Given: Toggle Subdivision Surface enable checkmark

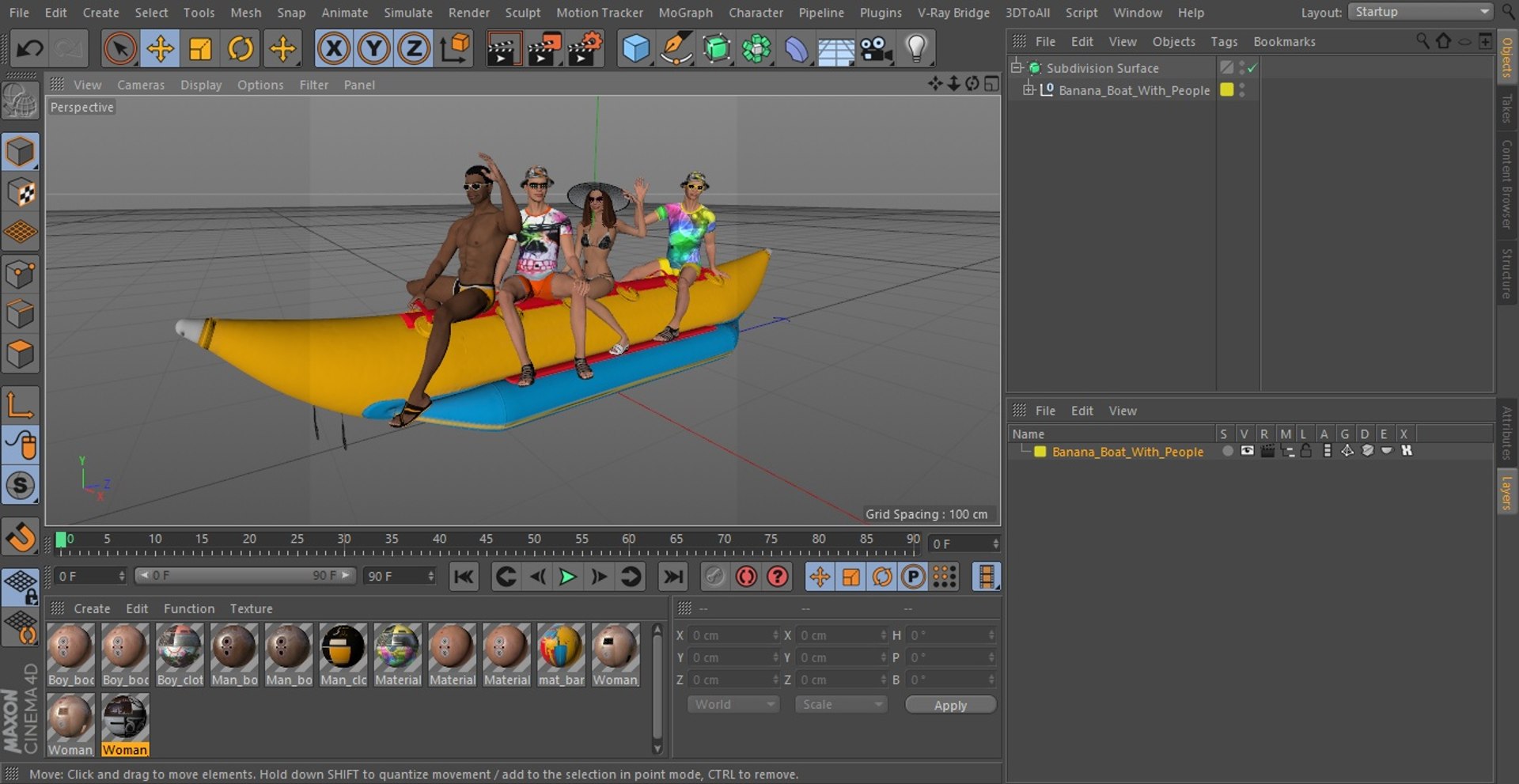Looking at the screenshot, I should point(1252,68).
